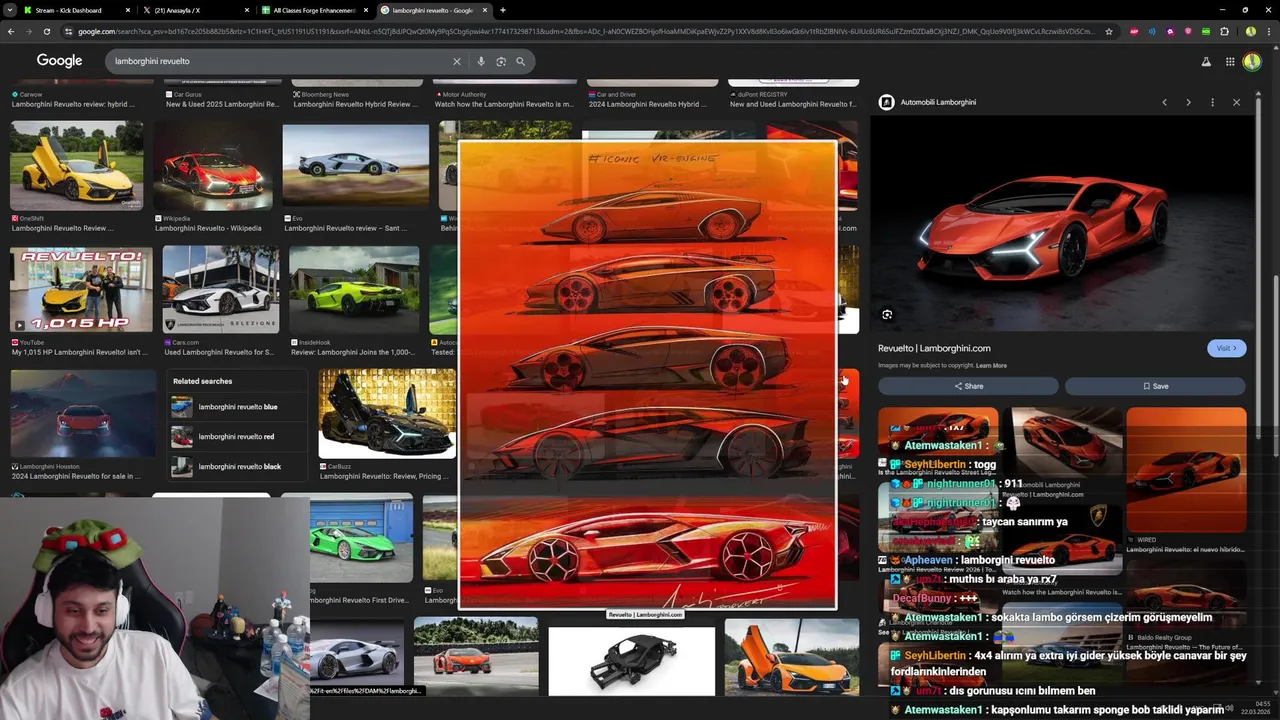1280x720 pixels.
Task: Focus the Google search box
Action: point(280,61)
